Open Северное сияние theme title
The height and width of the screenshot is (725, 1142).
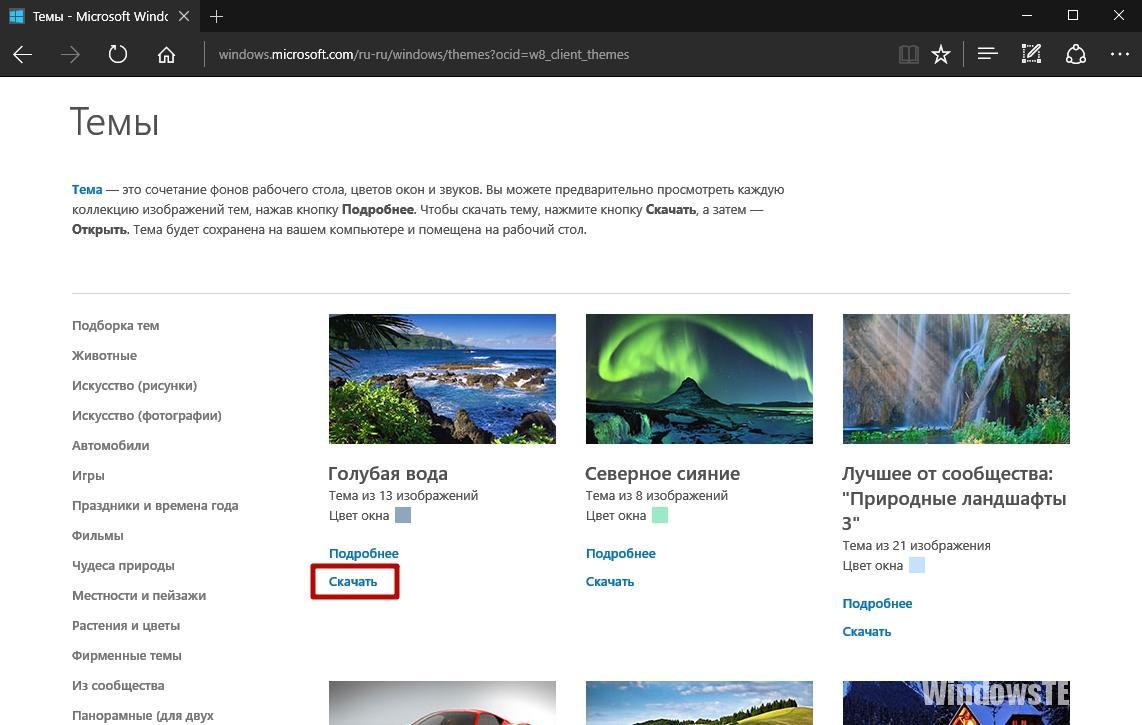tap(662, 474)
